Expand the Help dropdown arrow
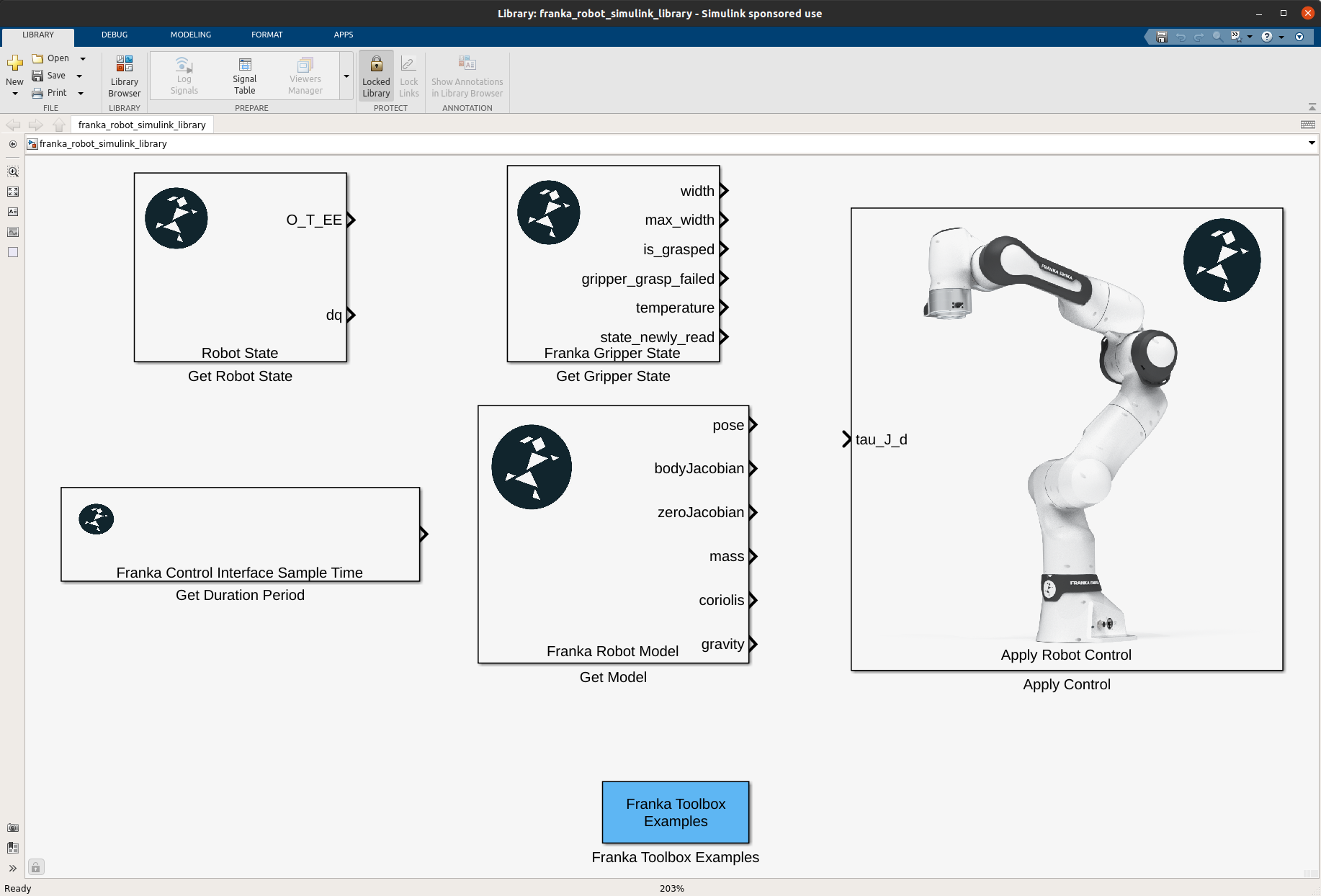This screenshot has width=1321, height=896. pyautogui.click(x=1281, y=37)
